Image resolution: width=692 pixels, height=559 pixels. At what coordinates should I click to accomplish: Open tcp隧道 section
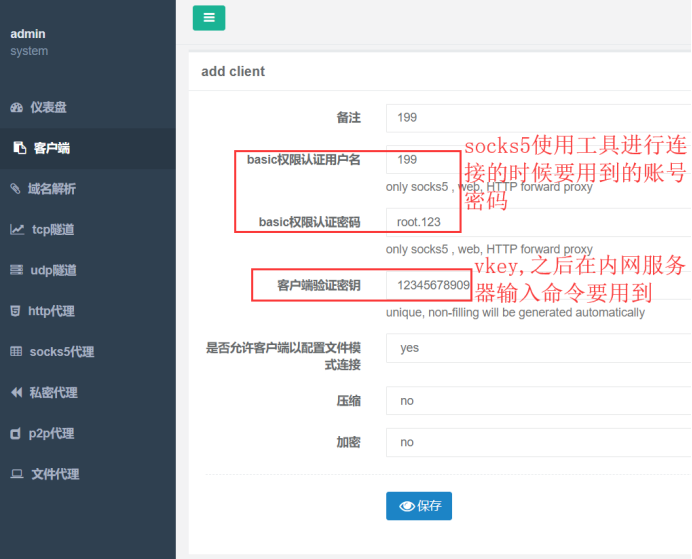pyautogui.click(x=88, y=229)
